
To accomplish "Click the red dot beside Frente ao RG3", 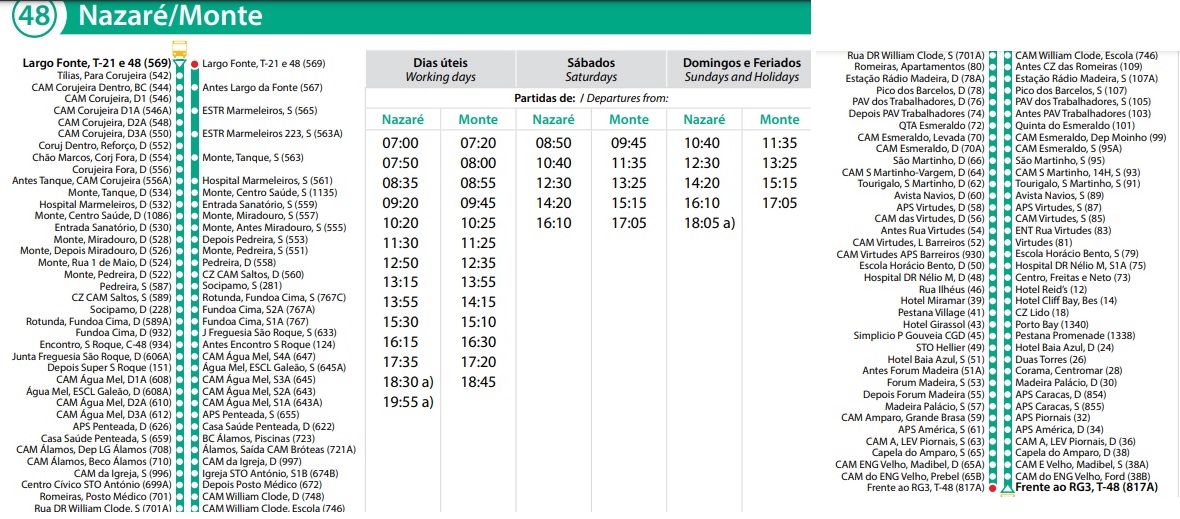I will 992,488.
